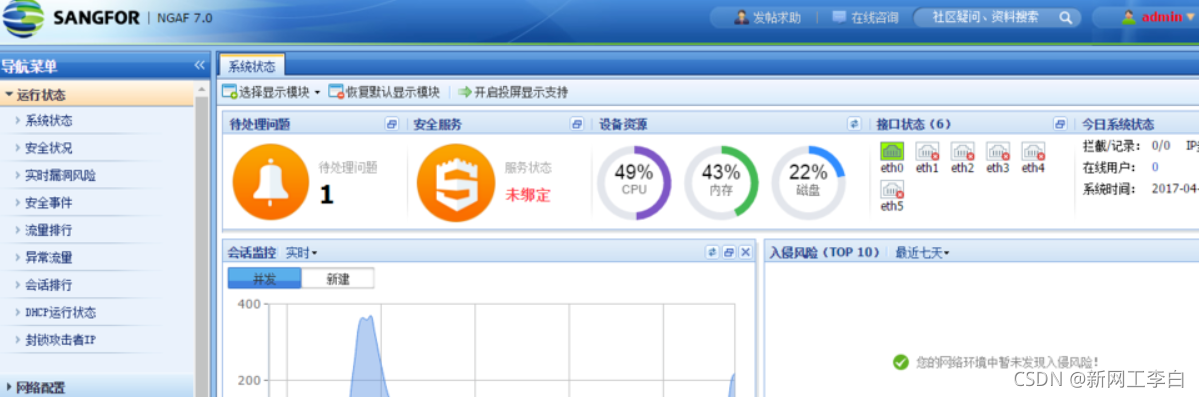
Task: Click the admin user avatar icon
Action: pyautogui.click(x=1129, y=17)
